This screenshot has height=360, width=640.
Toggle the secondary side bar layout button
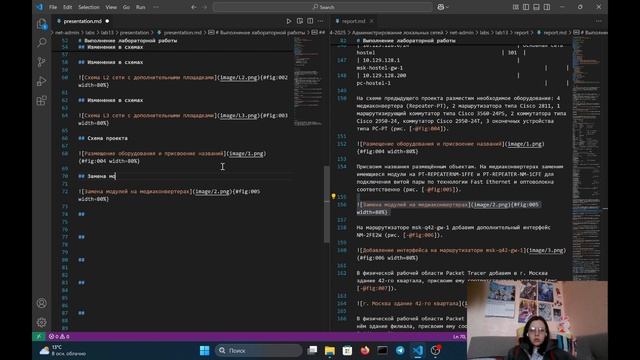pos(547,7)
